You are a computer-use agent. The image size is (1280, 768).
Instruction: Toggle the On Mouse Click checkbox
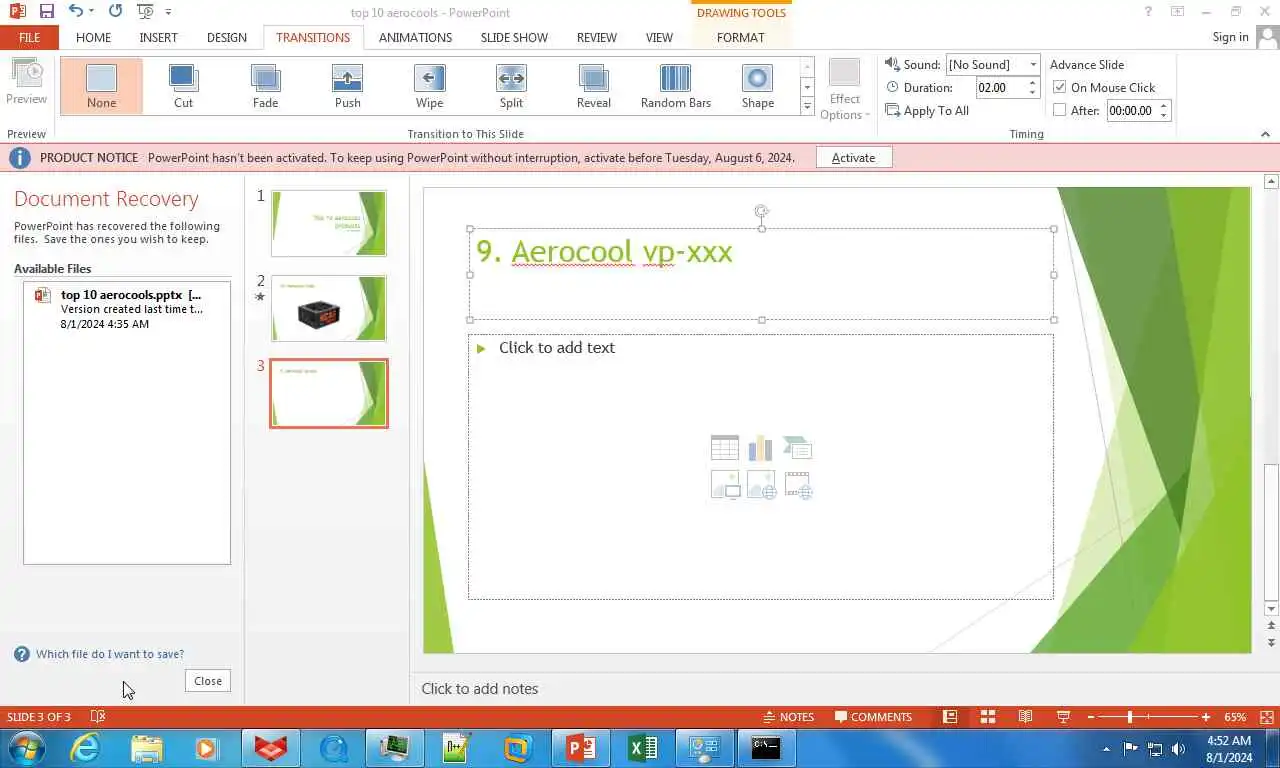(1060, 88)
